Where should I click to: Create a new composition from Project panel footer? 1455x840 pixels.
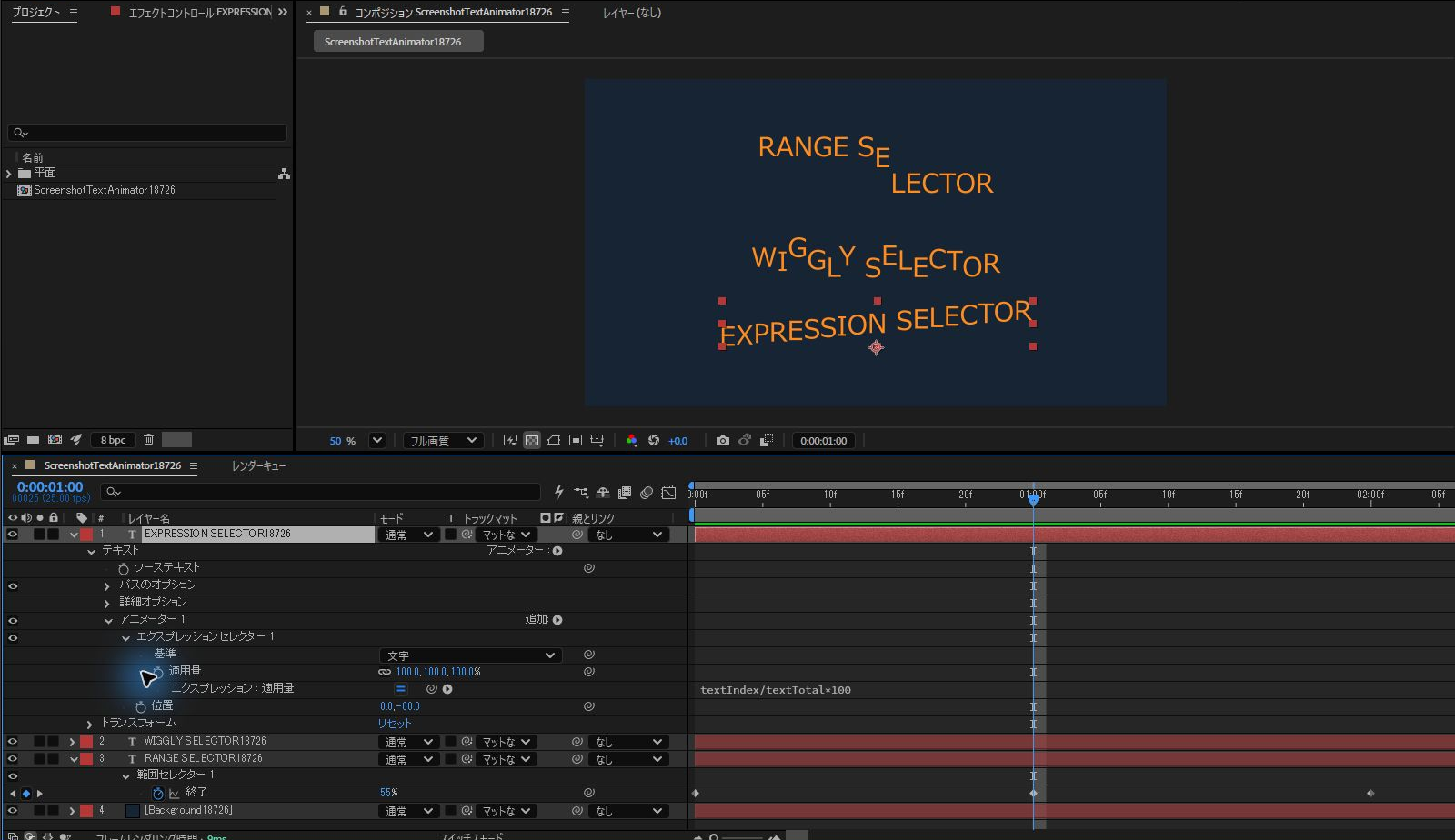coord(55,440)
